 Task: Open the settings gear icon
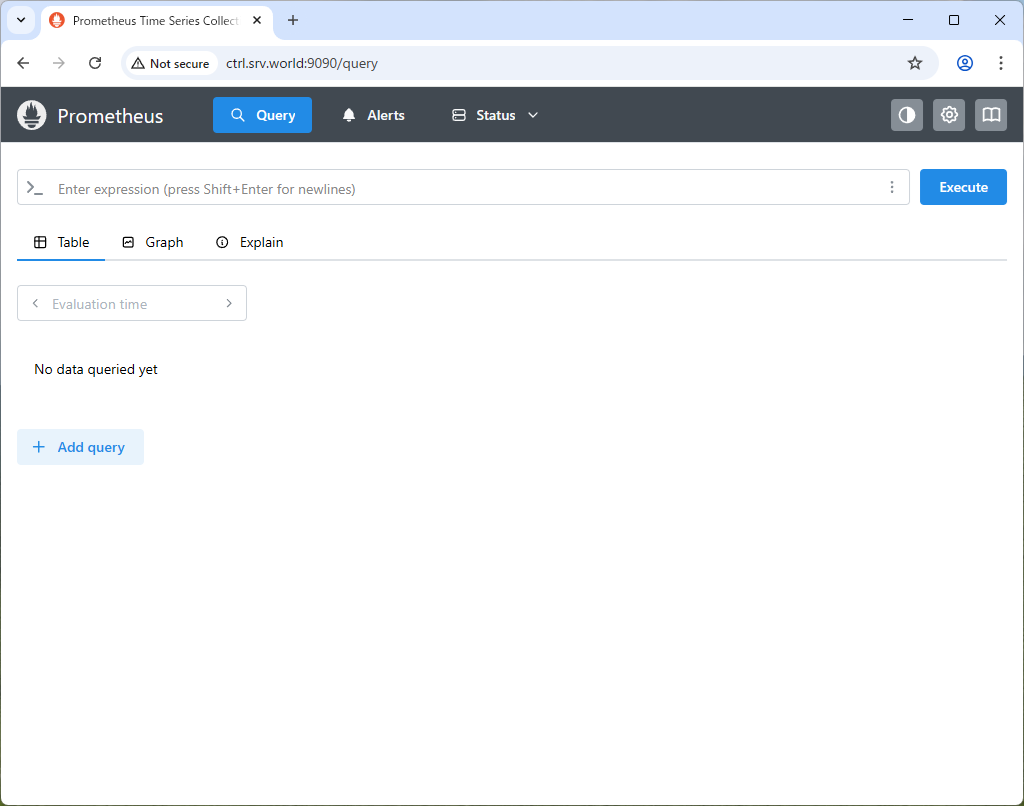(949, 115)
